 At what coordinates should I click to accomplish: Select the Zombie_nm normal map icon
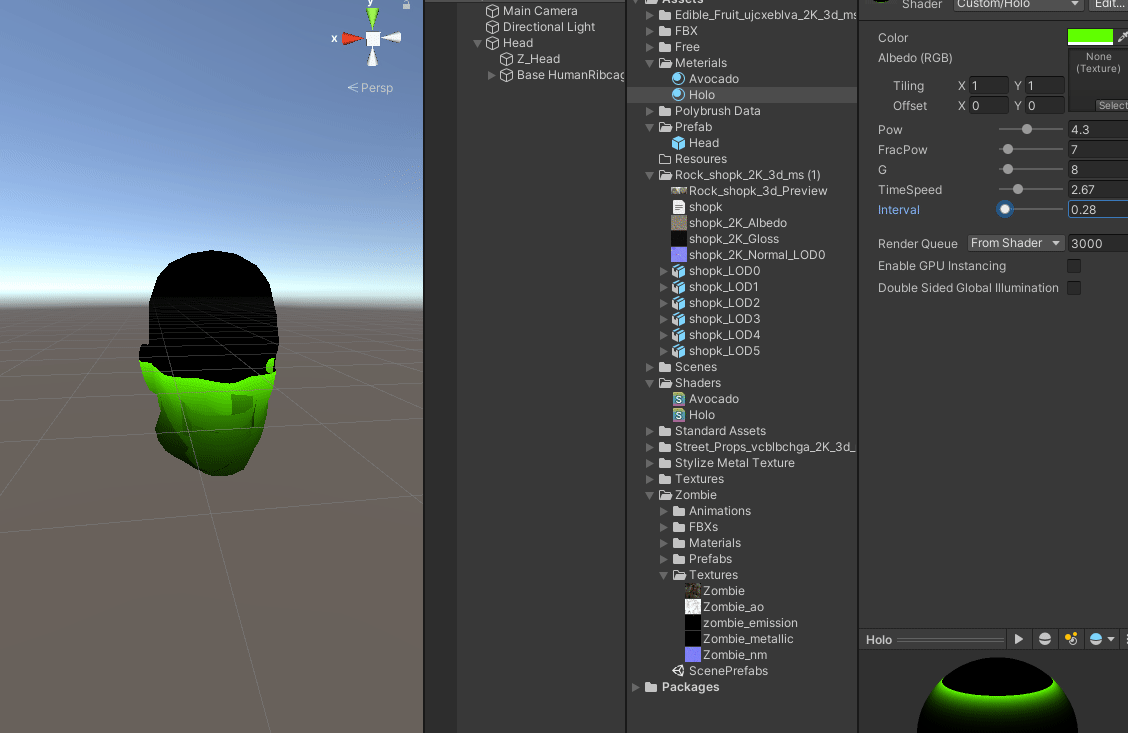[693, 655]
